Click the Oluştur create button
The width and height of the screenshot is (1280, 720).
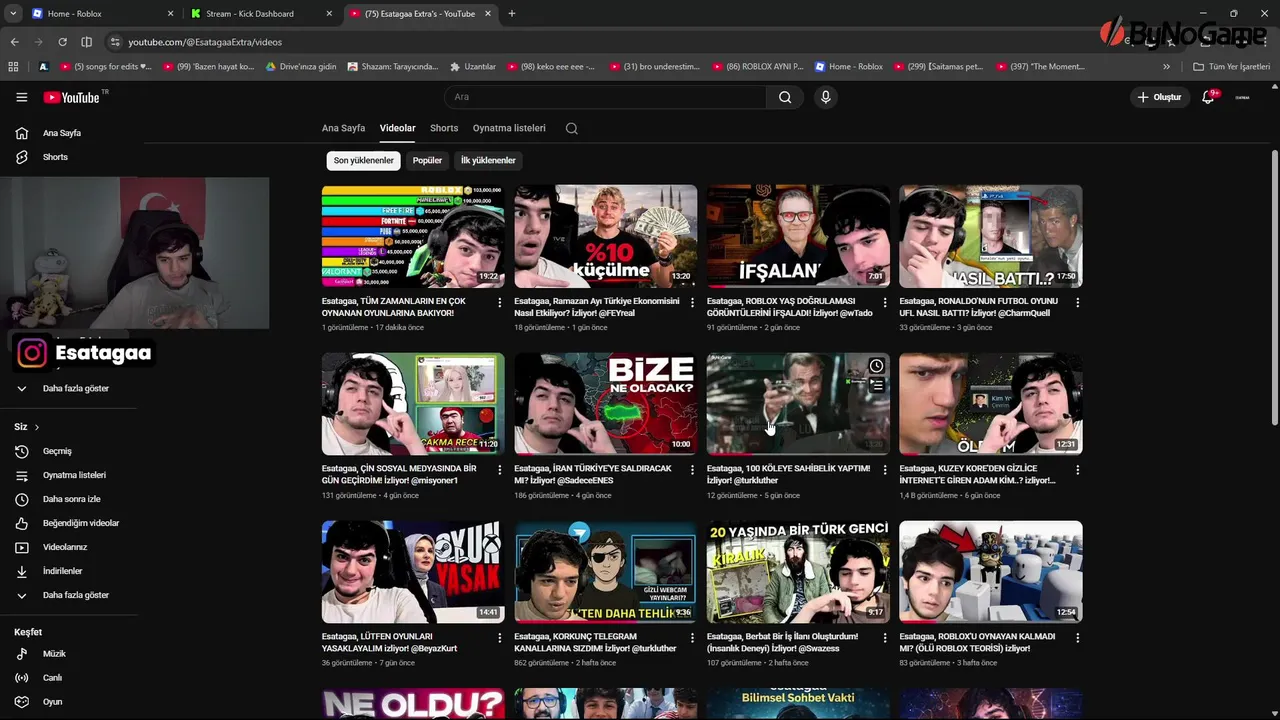coord(1158,97)
